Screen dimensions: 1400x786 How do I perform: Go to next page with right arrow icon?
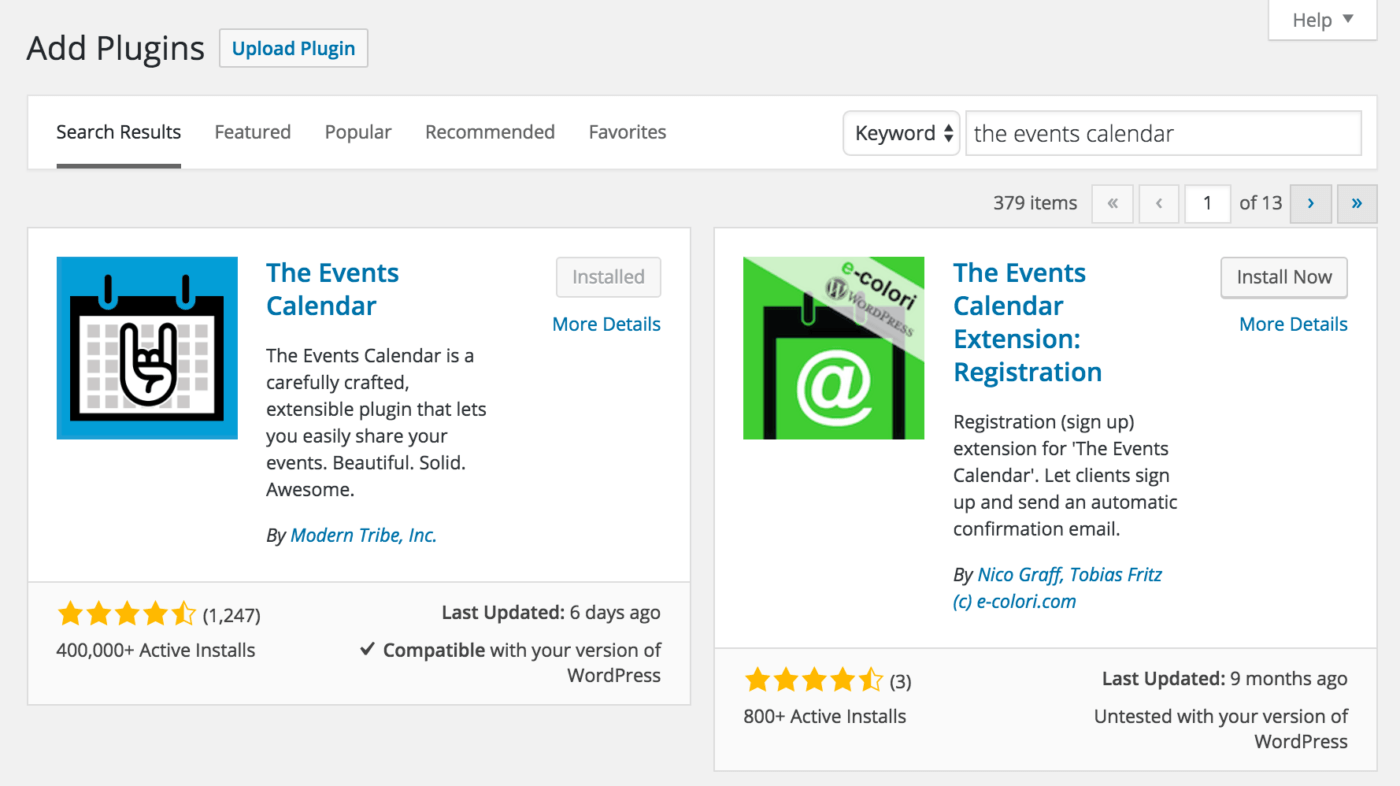click(1310, 203)
